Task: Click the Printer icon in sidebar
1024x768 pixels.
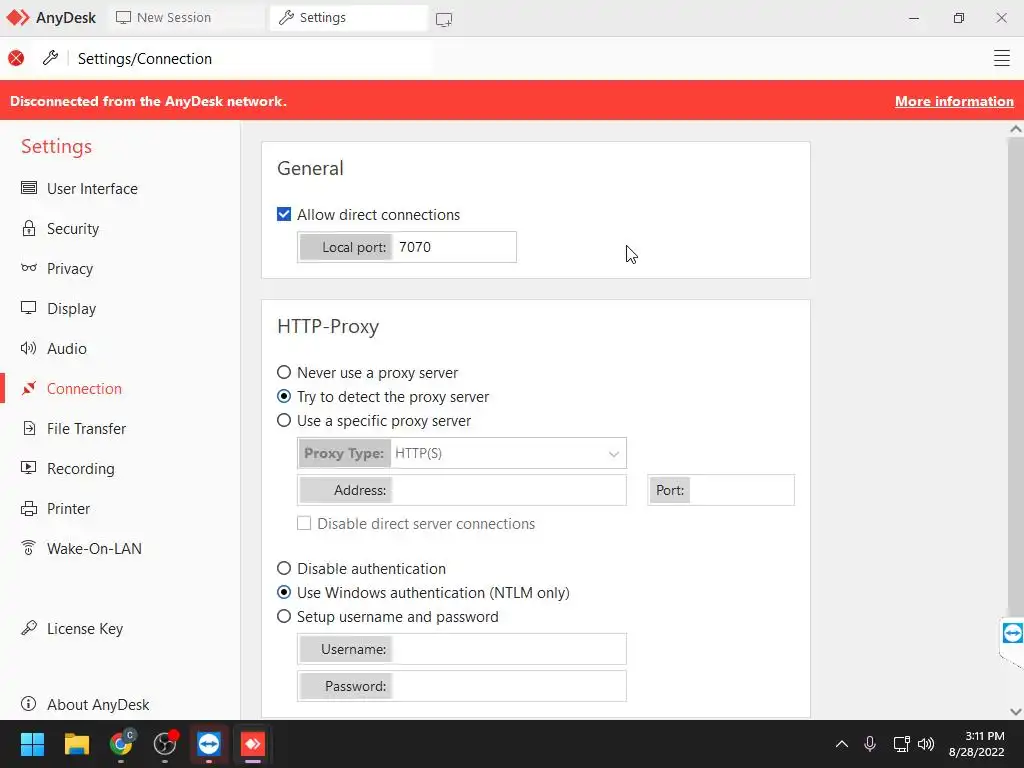Action: (29, 509)
